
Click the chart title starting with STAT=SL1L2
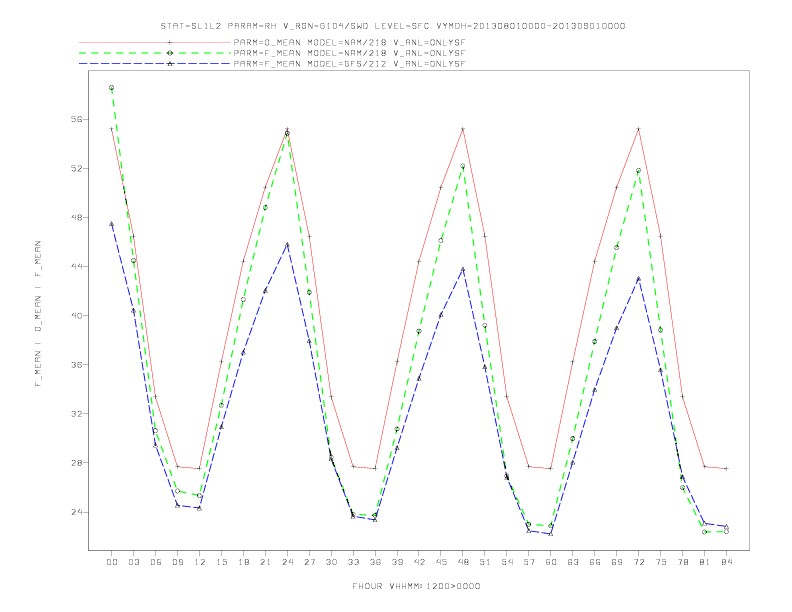pos(392,26)
